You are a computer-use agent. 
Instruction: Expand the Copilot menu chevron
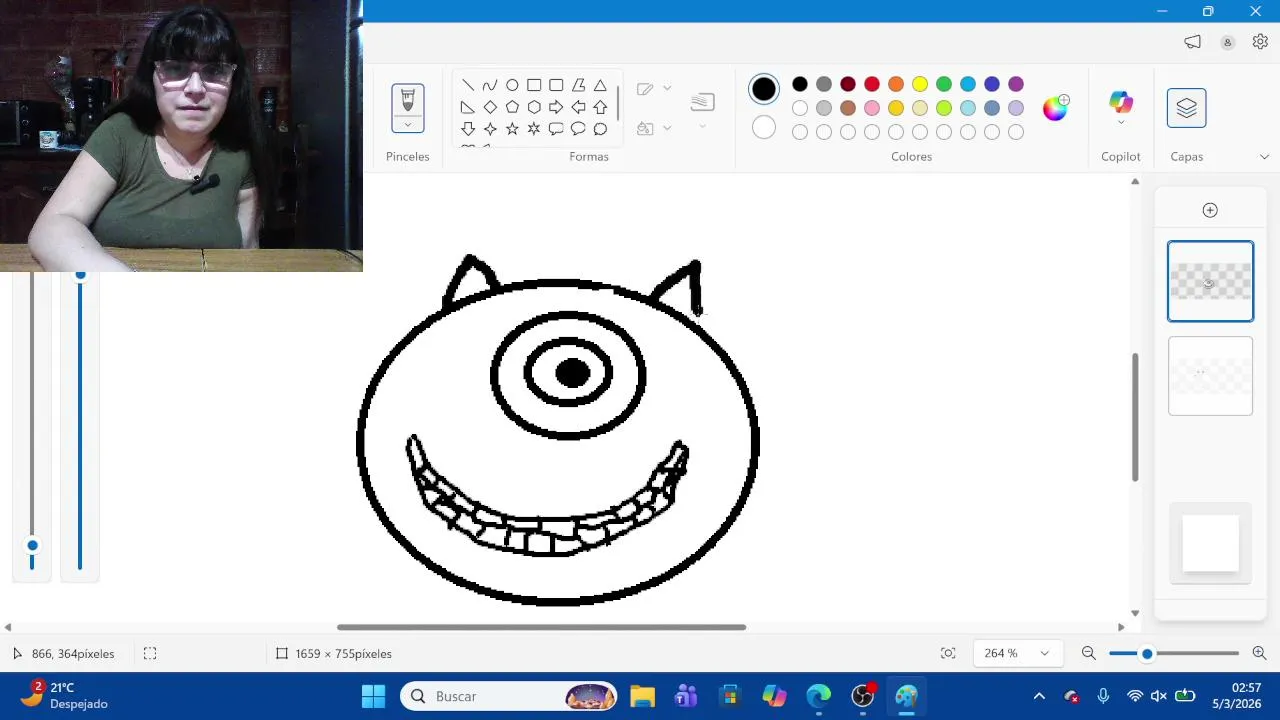[x=1121, y=122]
